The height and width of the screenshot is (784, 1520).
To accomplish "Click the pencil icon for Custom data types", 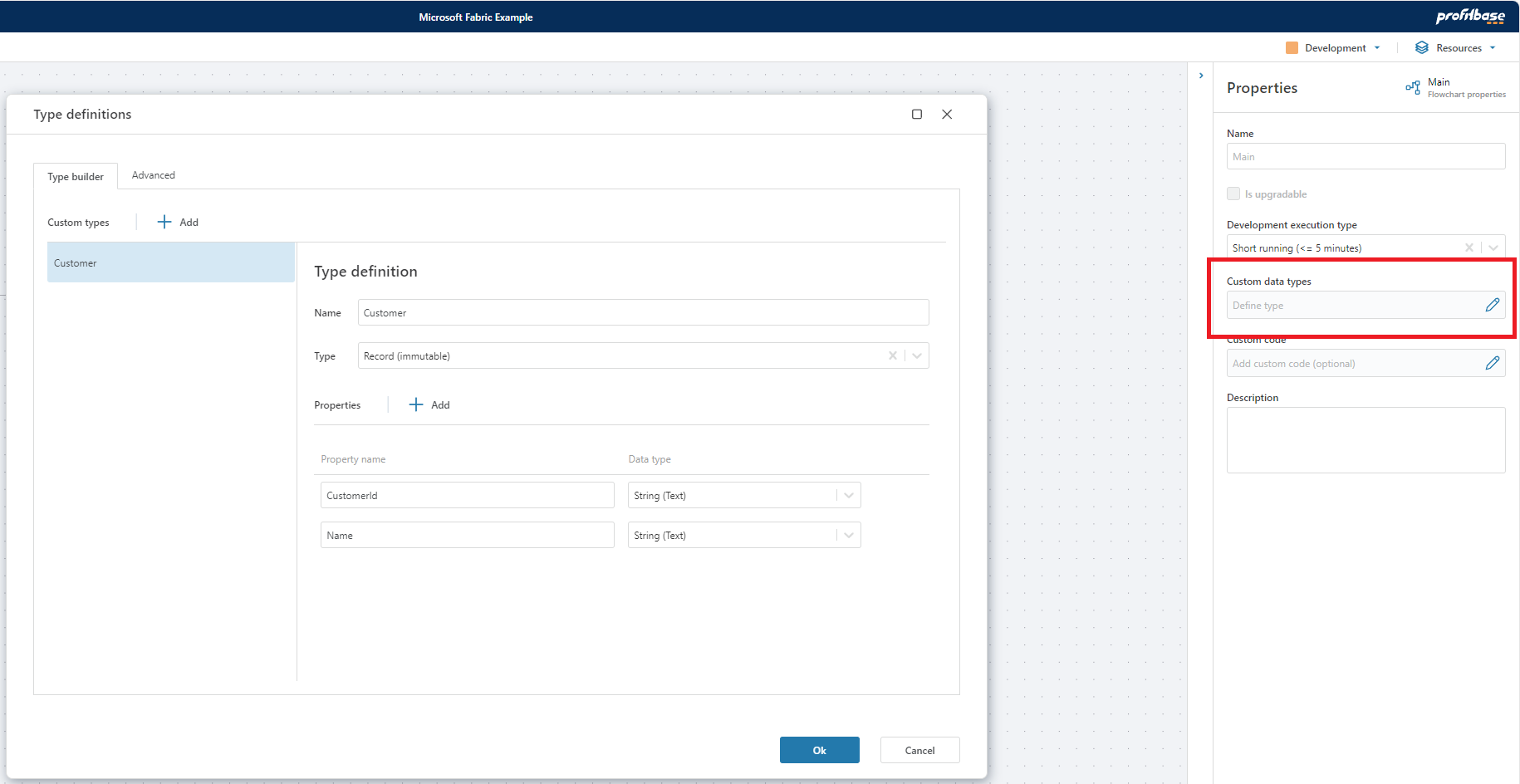I will 1492,305.
